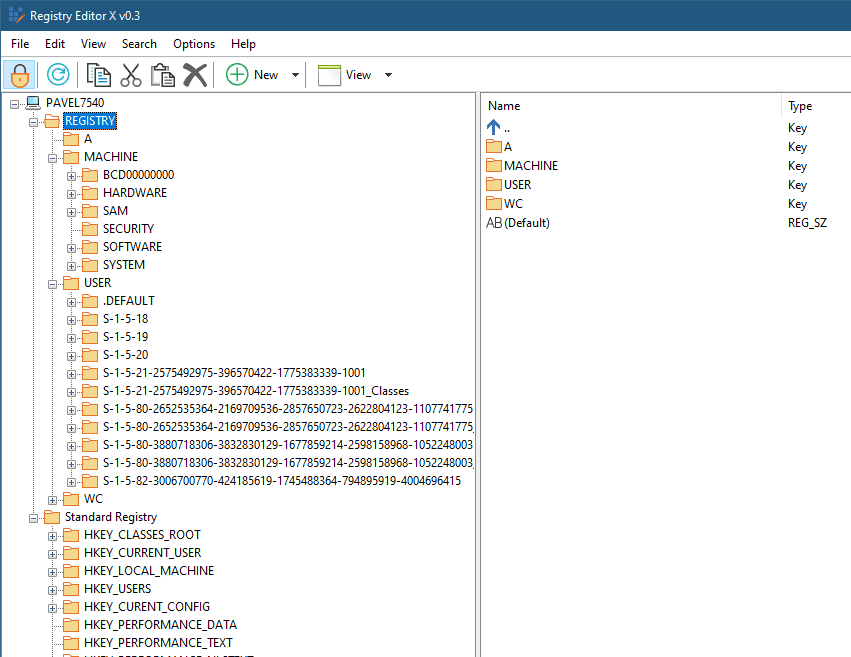Click the REG_SZ type cell
The height and width of the screenshot is (657, 851).
807,222
